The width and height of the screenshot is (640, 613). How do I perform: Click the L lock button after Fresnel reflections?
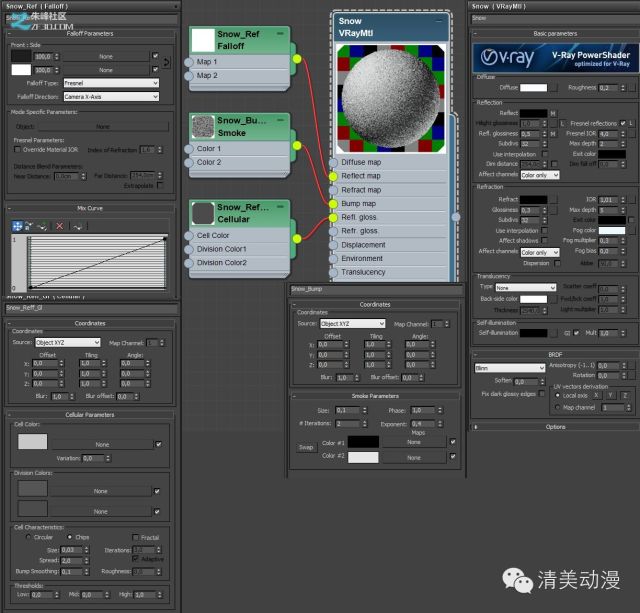(631, 123)
